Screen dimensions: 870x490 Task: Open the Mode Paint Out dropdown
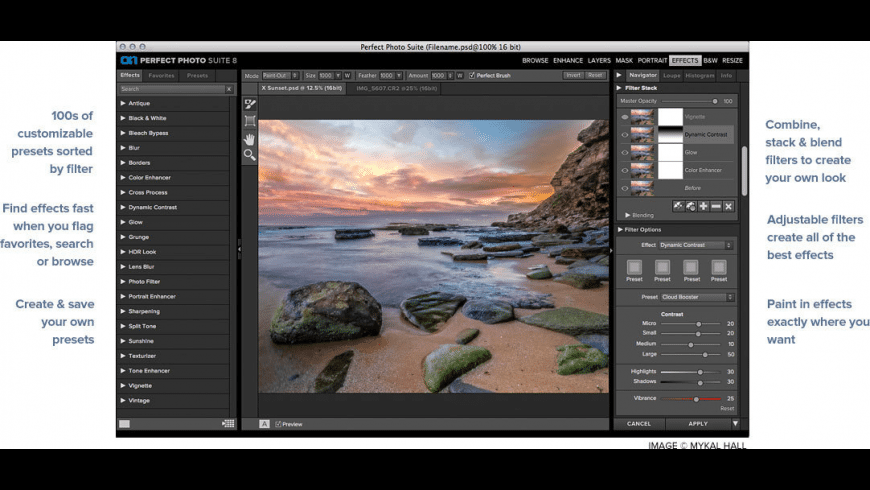tap(280, 75)
